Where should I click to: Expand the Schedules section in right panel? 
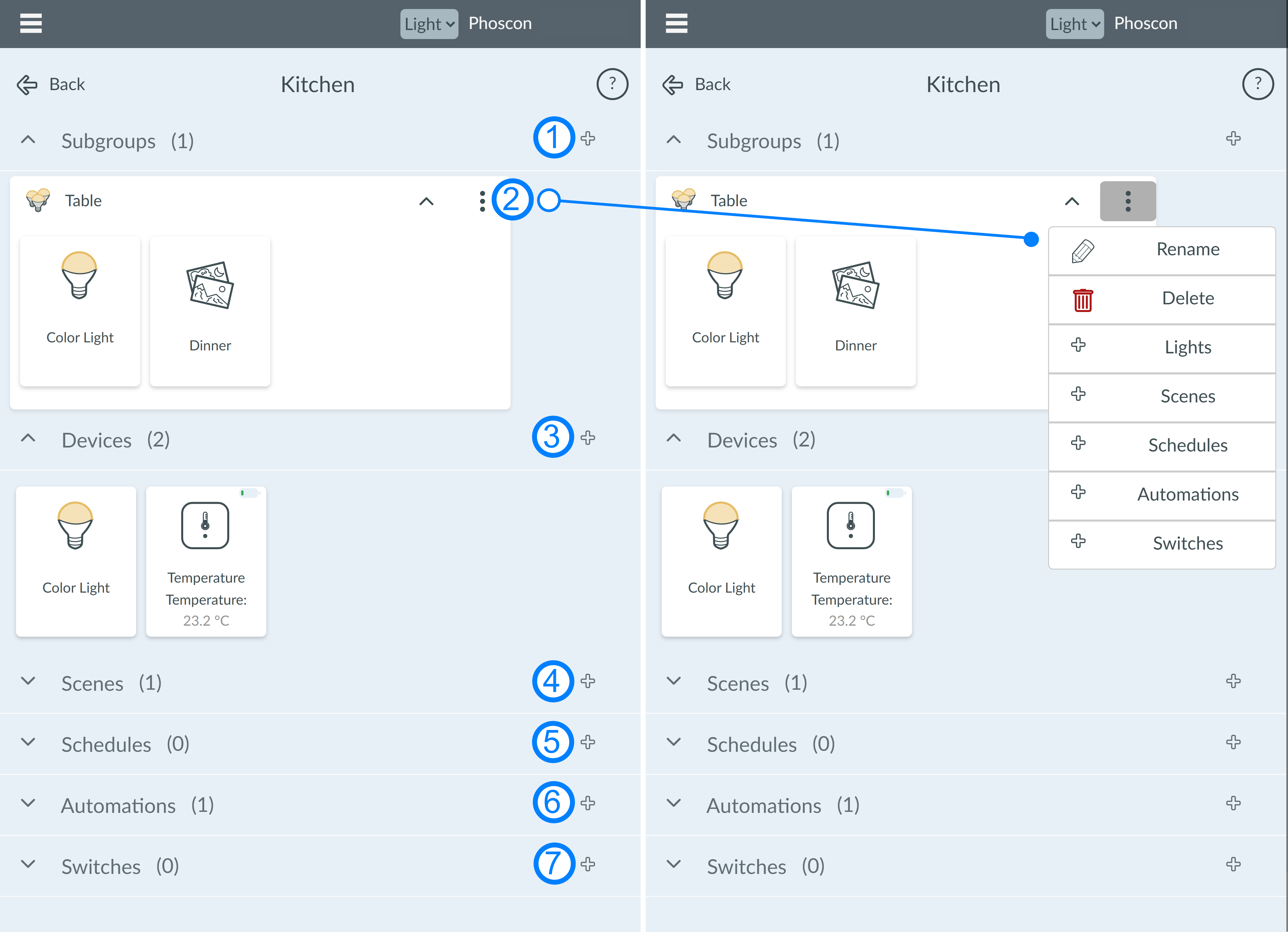click(x=674, y=742)
